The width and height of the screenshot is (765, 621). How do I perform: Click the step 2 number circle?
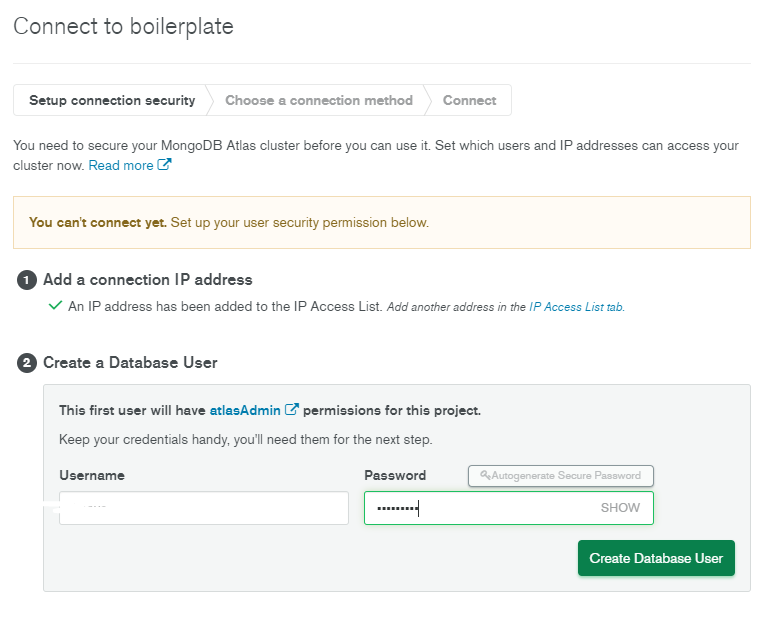point(27,363)
